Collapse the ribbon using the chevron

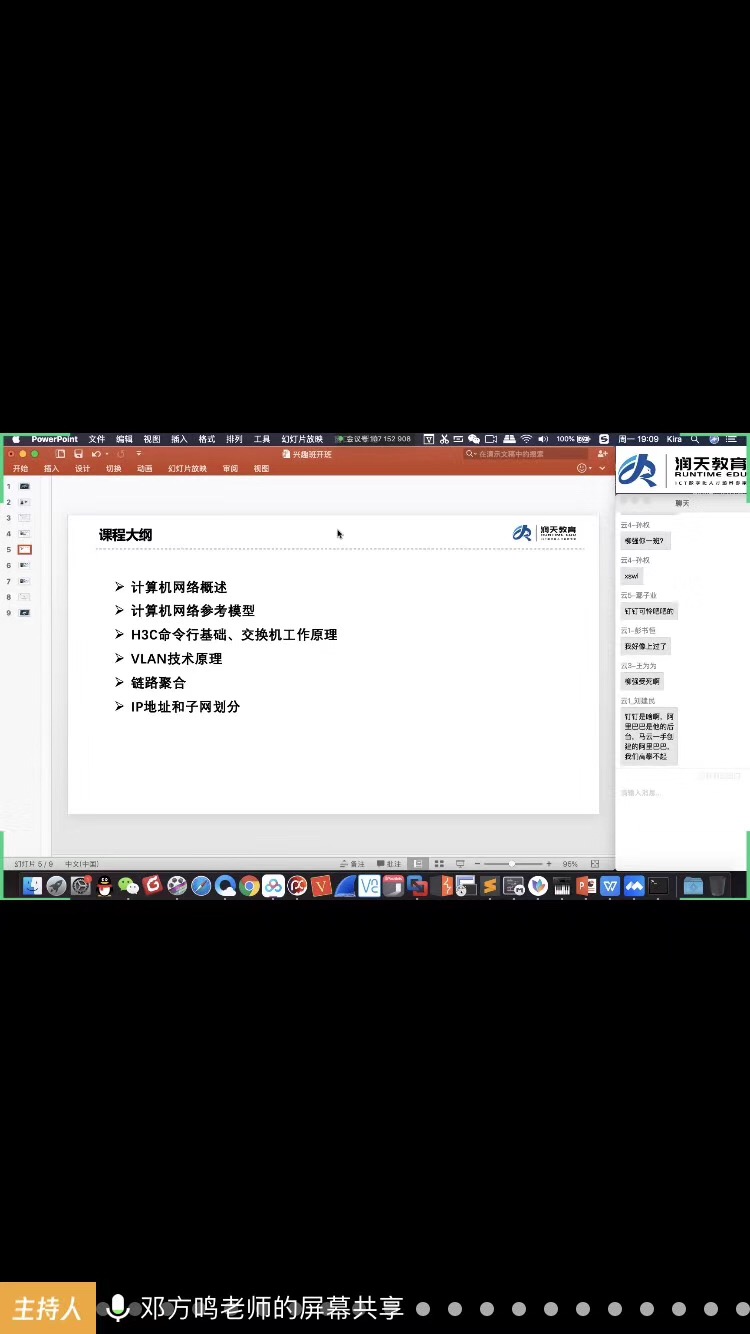click(602, 469)
